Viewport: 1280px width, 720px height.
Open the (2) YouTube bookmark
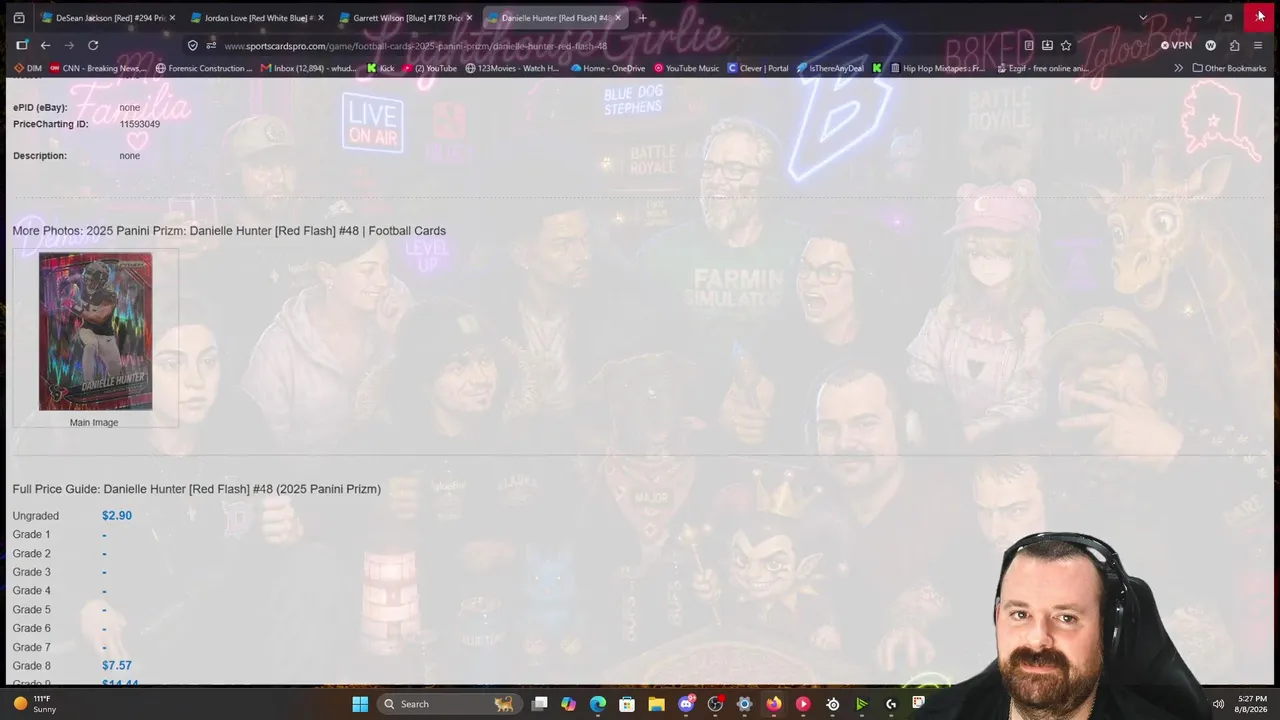pos(430,68)
